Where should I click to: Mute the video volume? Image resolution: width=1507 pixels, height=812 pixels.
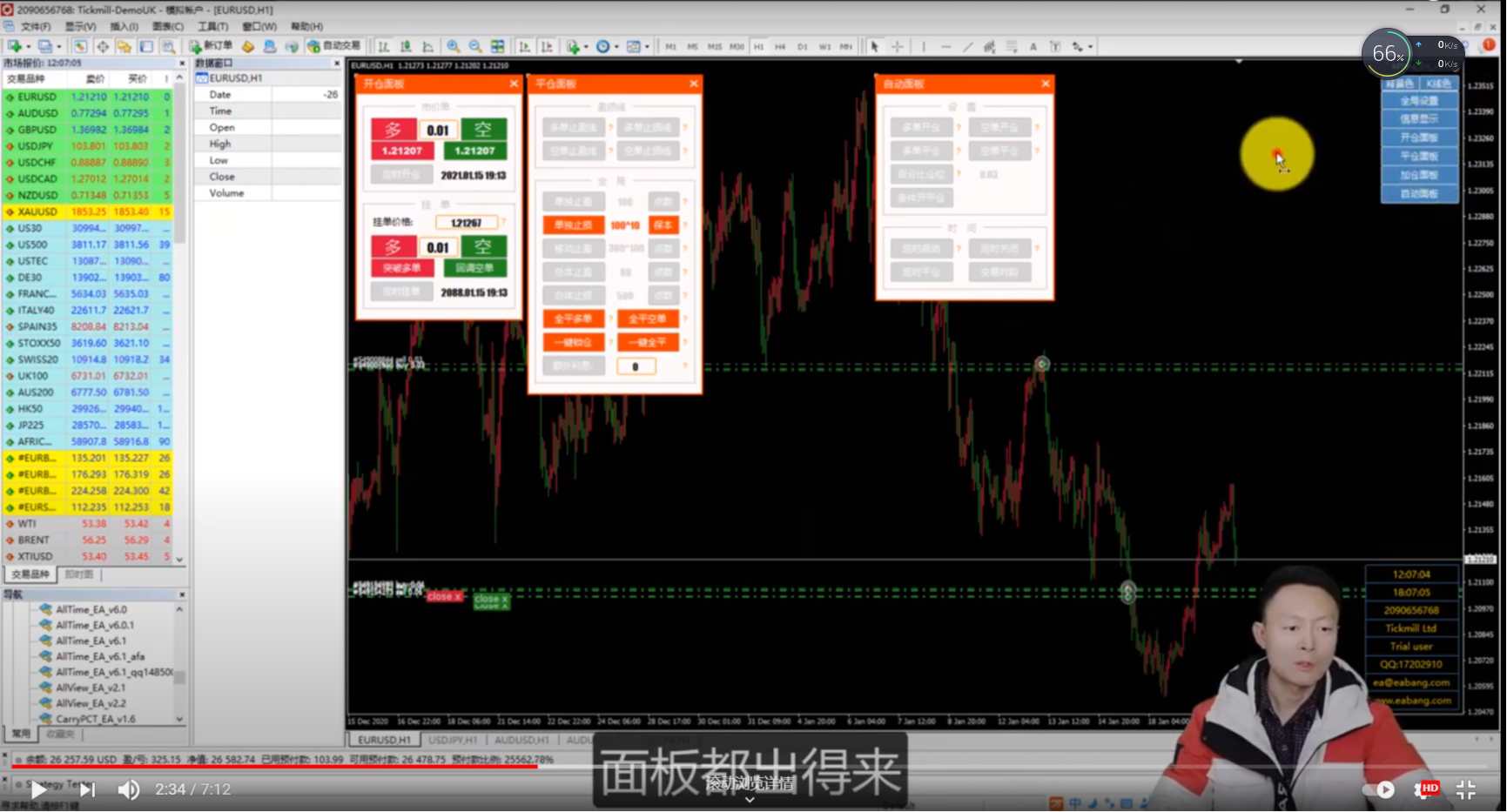coord(129,789)
